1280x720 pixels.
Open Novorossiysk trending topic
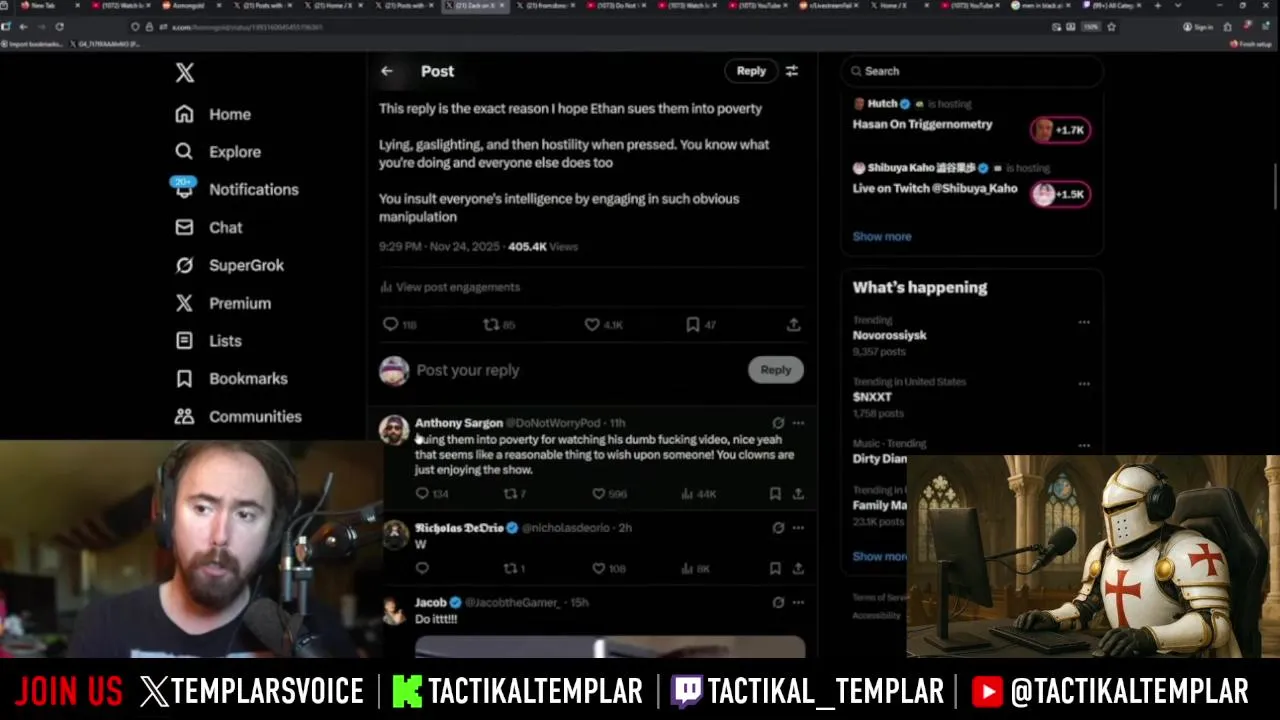point(890,335)
